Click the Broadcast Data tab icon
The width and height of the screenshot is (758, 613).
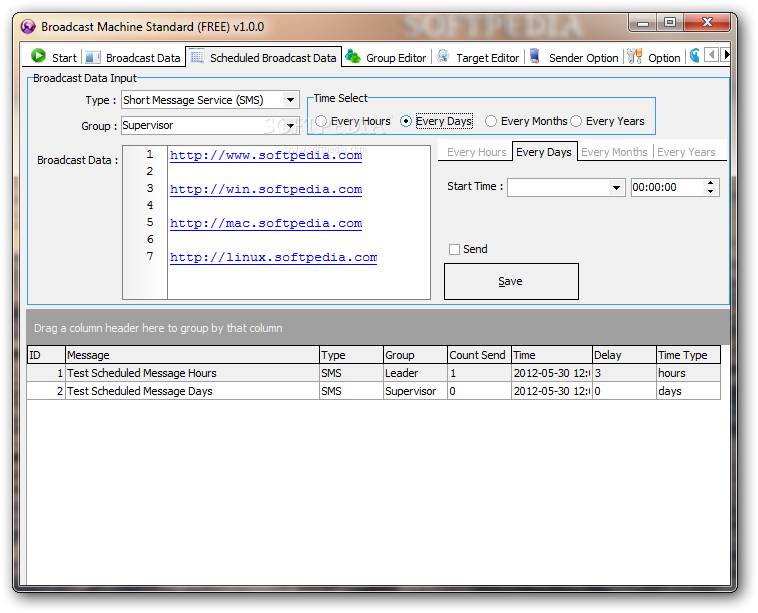click(93, 58)
